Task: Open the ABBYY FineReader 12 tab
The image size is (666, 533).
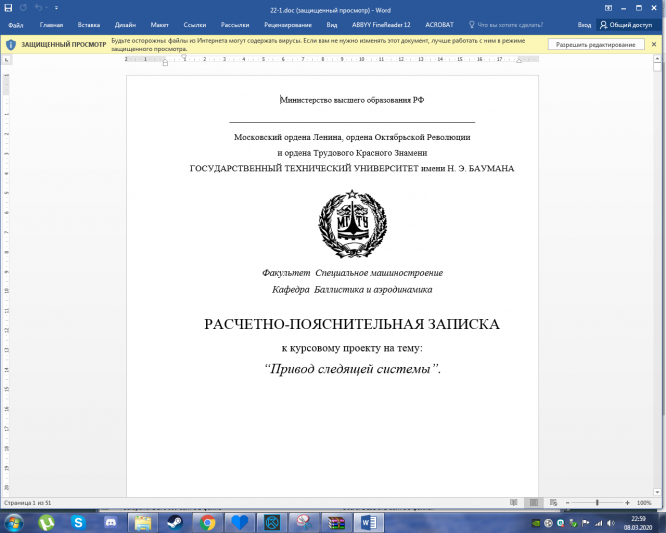Action: point(381,25)
